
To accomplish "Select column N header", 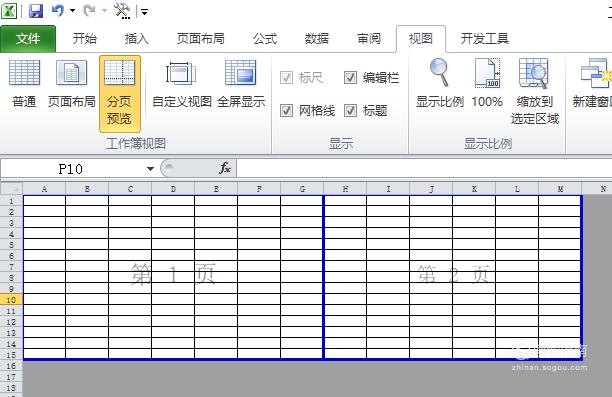I will [597, 189].
